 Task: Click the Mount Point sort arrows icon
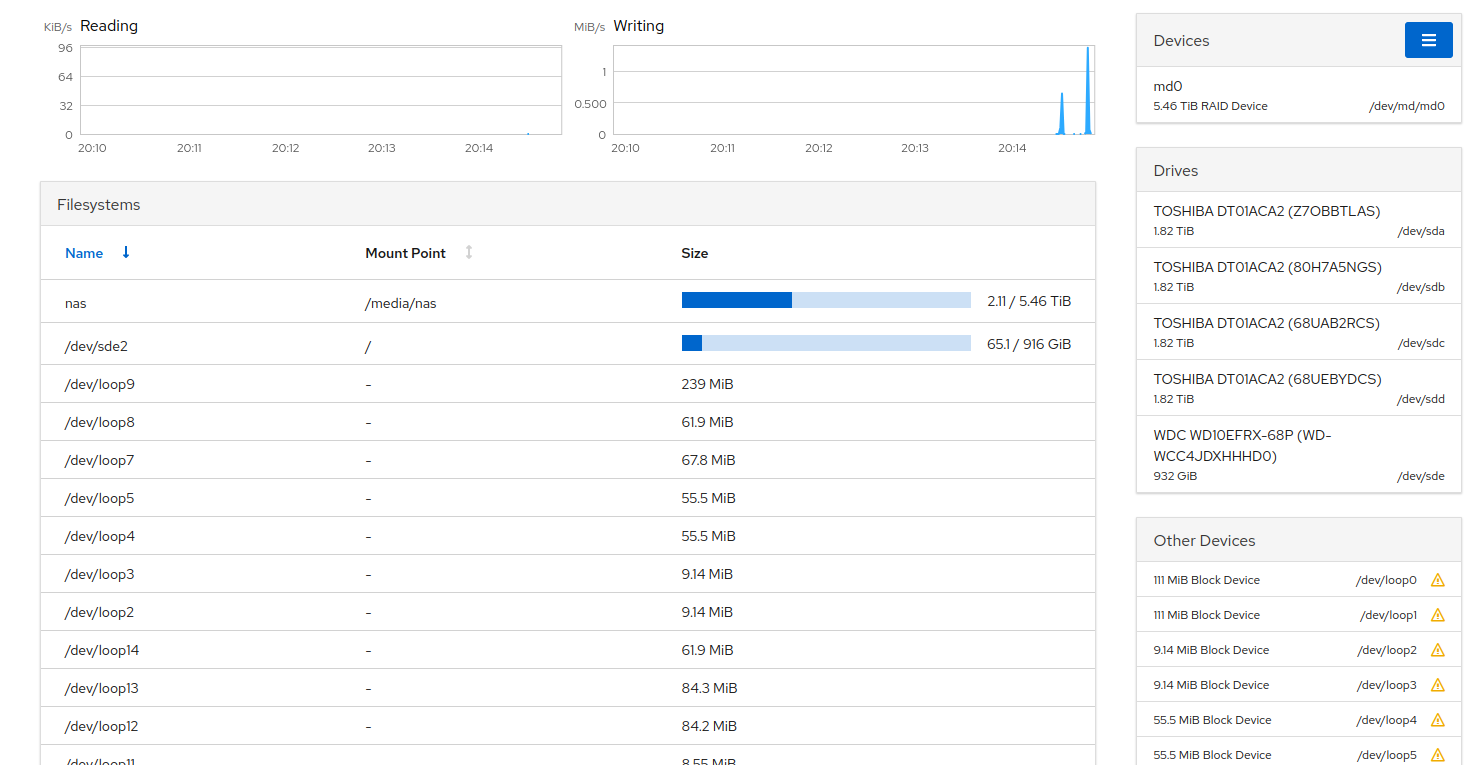(x=468, y=253)
